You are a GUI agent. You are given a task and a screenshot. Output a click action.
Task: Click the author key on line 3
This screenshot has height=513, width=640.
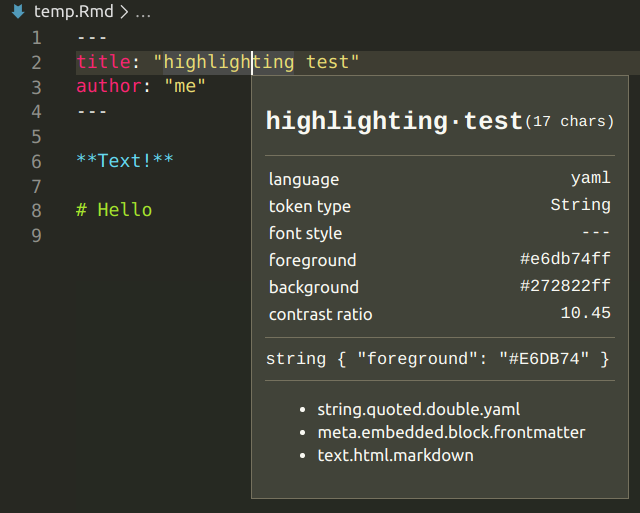109,87
